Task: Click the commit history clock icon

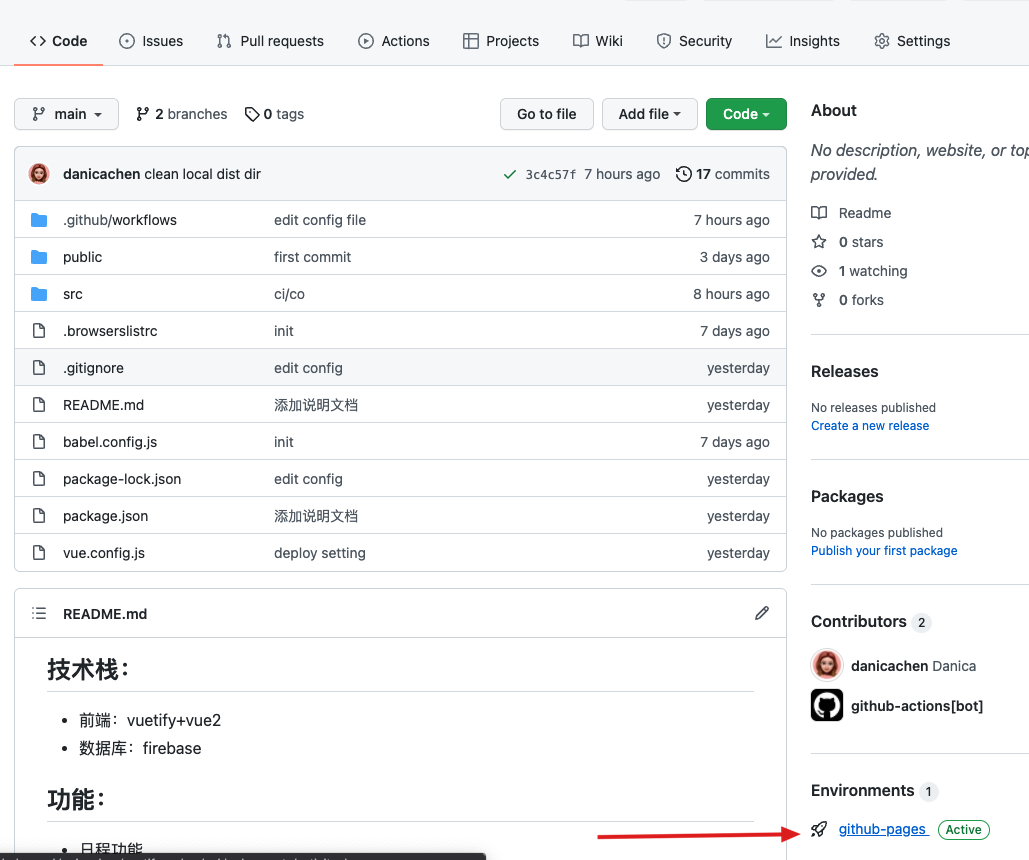Action: pyautogui.click(x=684, y=174)
